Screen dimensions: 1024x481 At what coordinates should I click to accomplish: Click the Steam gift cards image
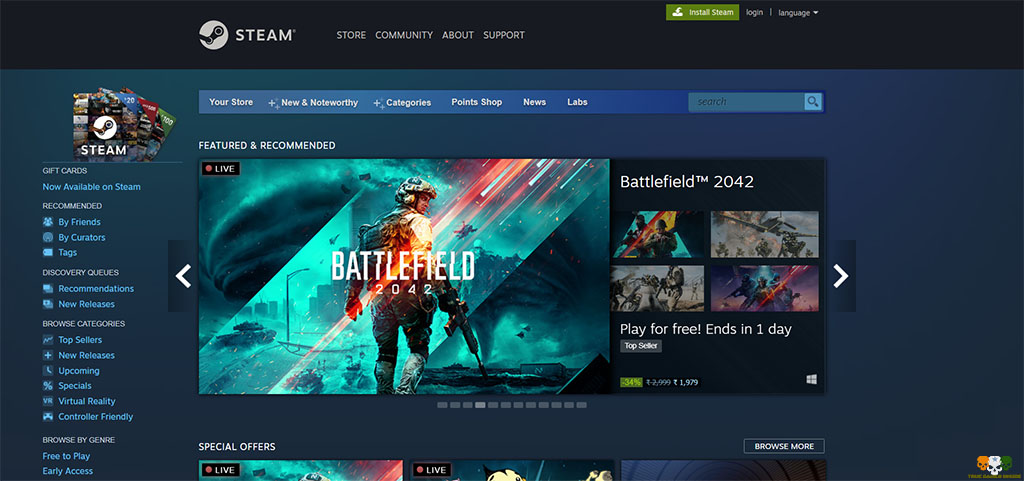tap(124, 124)
